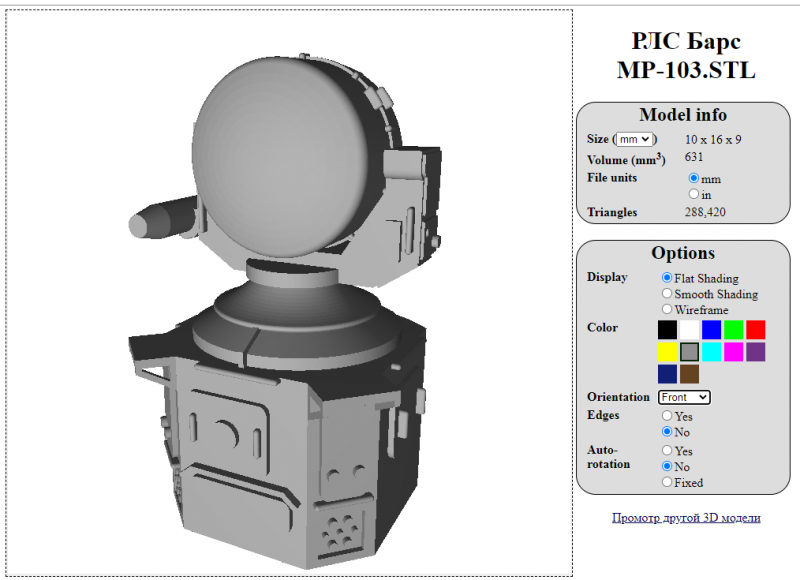
Task: Switch display to Wireframe
Action: click(x=667, y=310)
